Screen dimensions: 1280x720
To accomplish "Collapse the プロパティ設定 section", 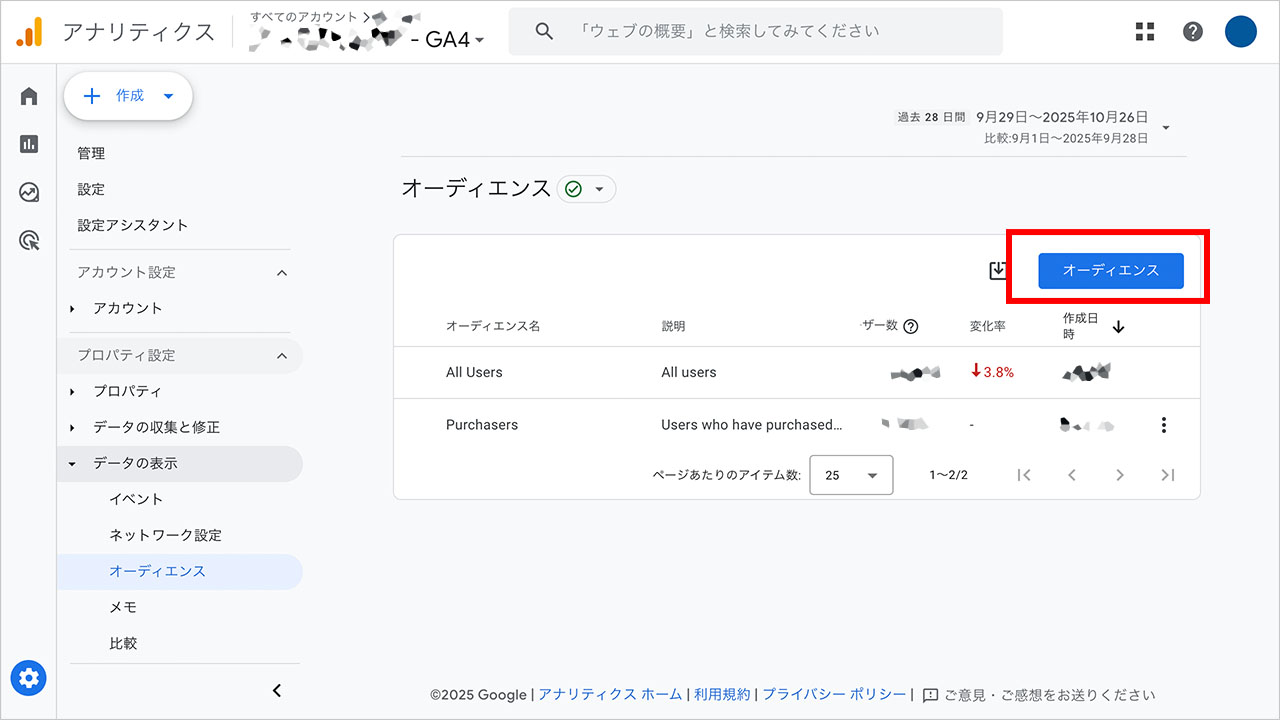I will (281, 355).
